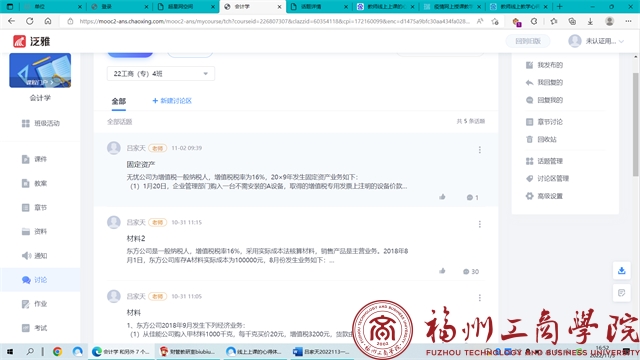The width and height of the screenshot is (640, 360).
Task: Like the 材料2 post
Action: pyautogui.click(x=442, y=271)
